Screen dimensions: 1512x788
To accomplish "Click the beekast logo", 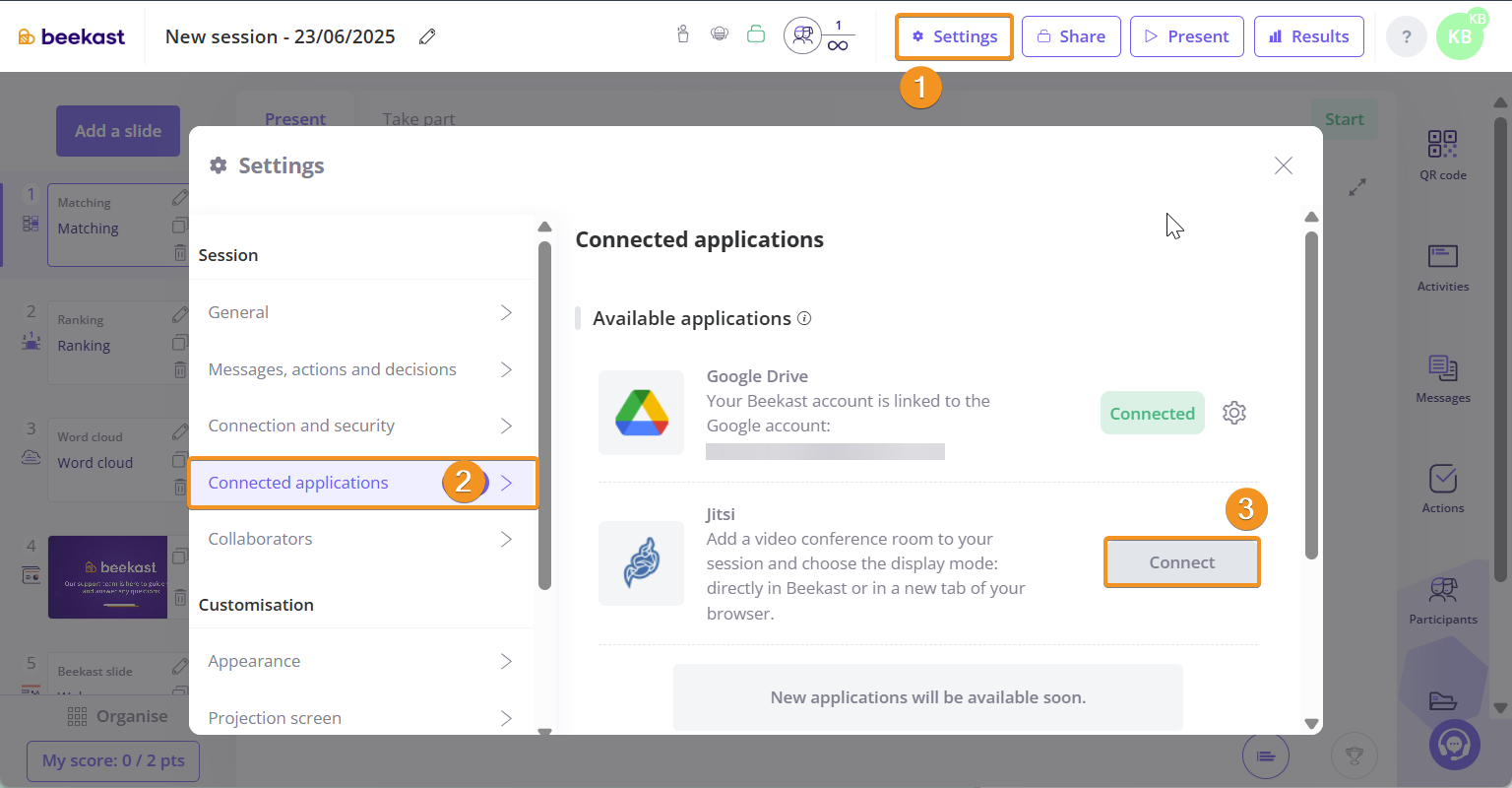I will [72, 36].
